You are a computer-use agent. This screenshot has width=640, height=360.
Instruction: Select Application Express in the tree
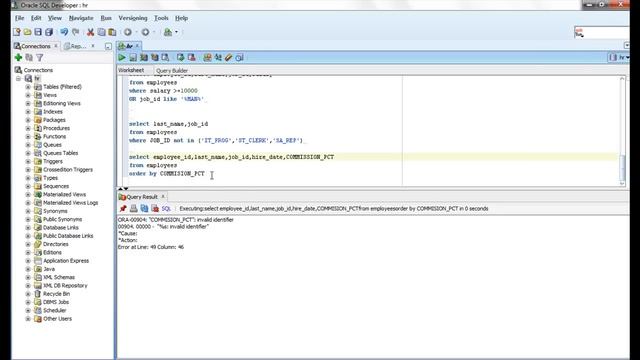tap(66, 261)
